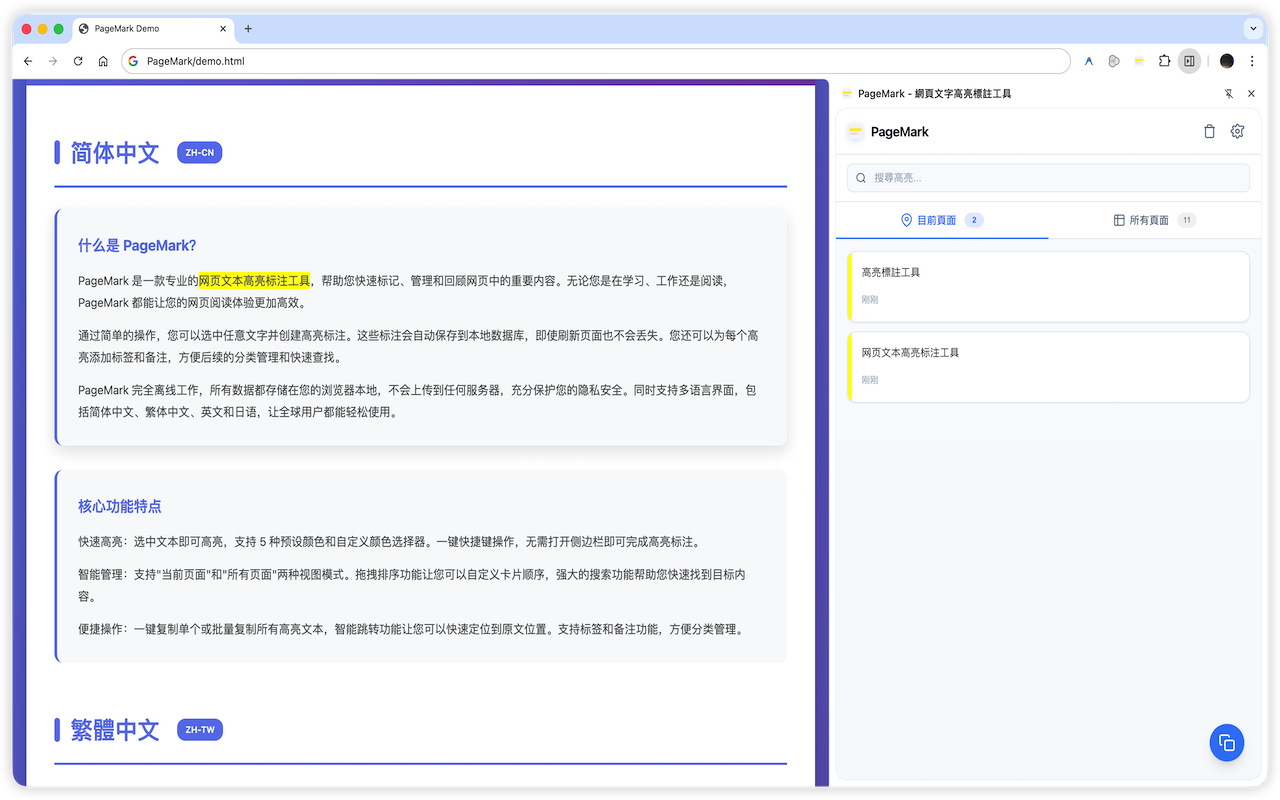Open the 高亮標註工具 highlight card
This screenshot has height=800, width=1280.
pos(1048,286)
